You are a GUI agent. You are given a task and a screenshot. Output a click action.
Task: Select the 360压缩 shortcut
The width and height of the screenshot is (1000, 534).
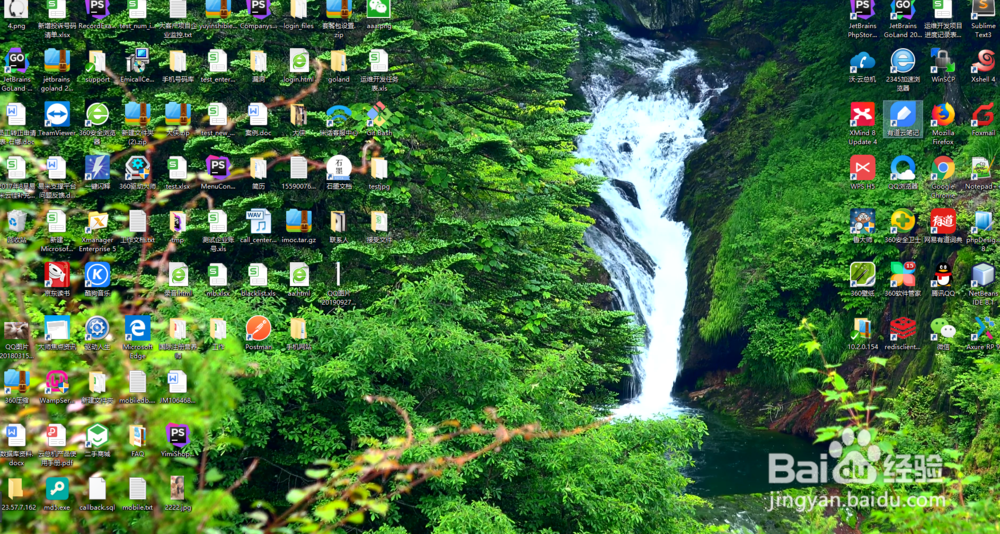coord(17,382)
